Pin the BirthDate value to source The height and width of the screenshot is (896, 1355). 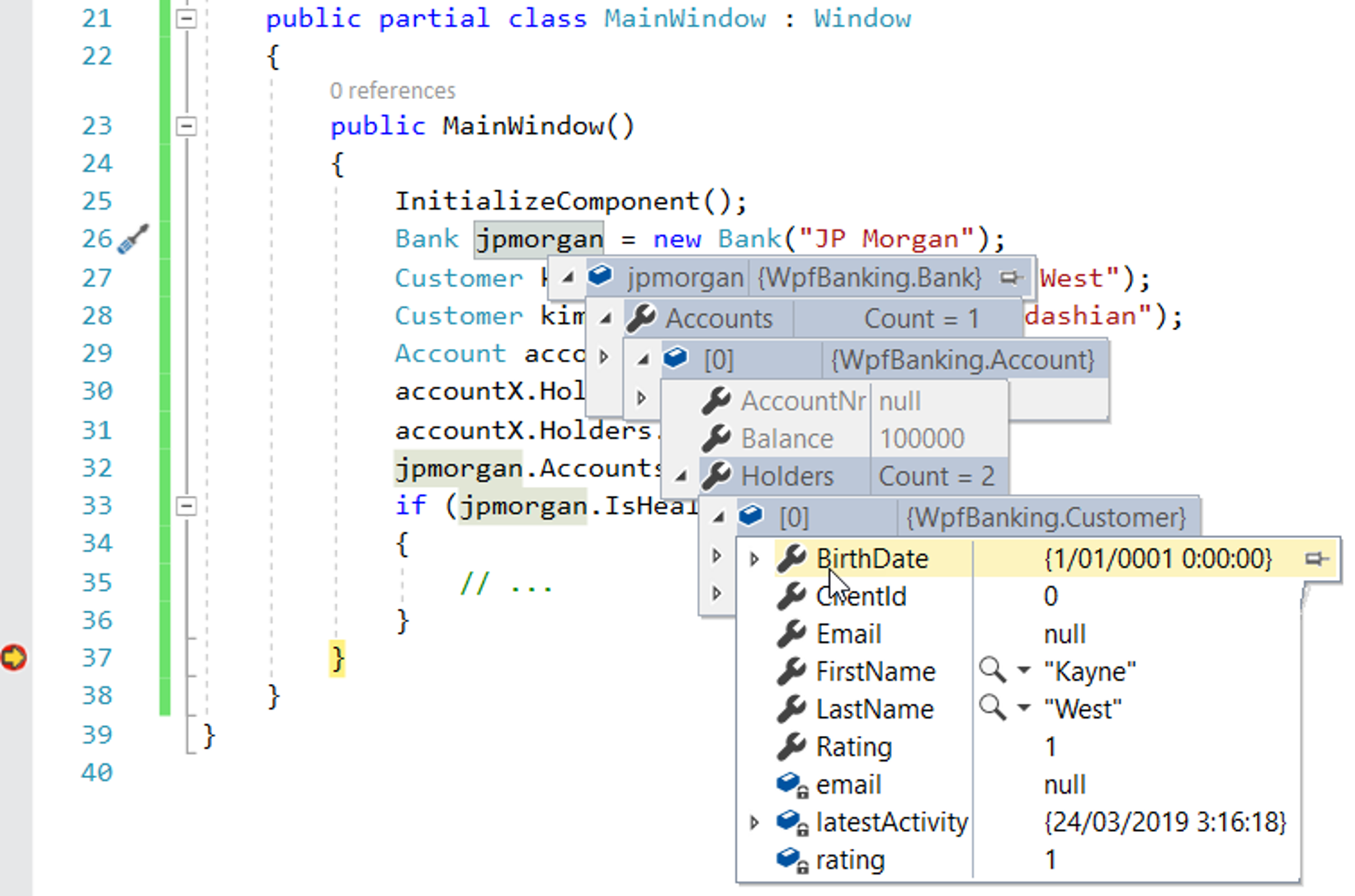pos(1315,559)
